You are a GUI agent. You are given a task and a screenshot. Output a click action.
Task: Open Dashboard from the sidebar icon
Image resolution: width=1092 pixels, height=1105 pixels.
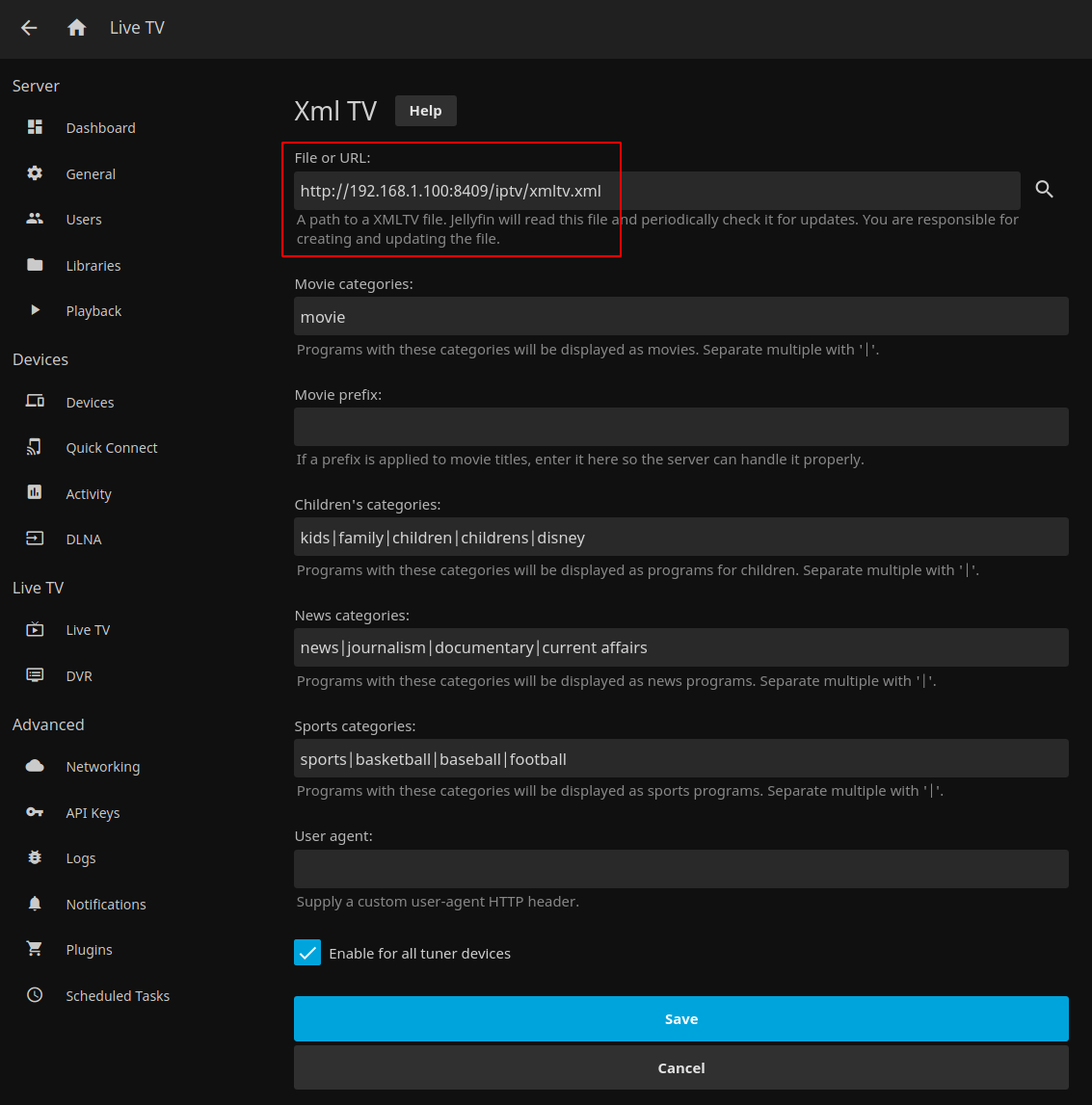pos(35,127)
